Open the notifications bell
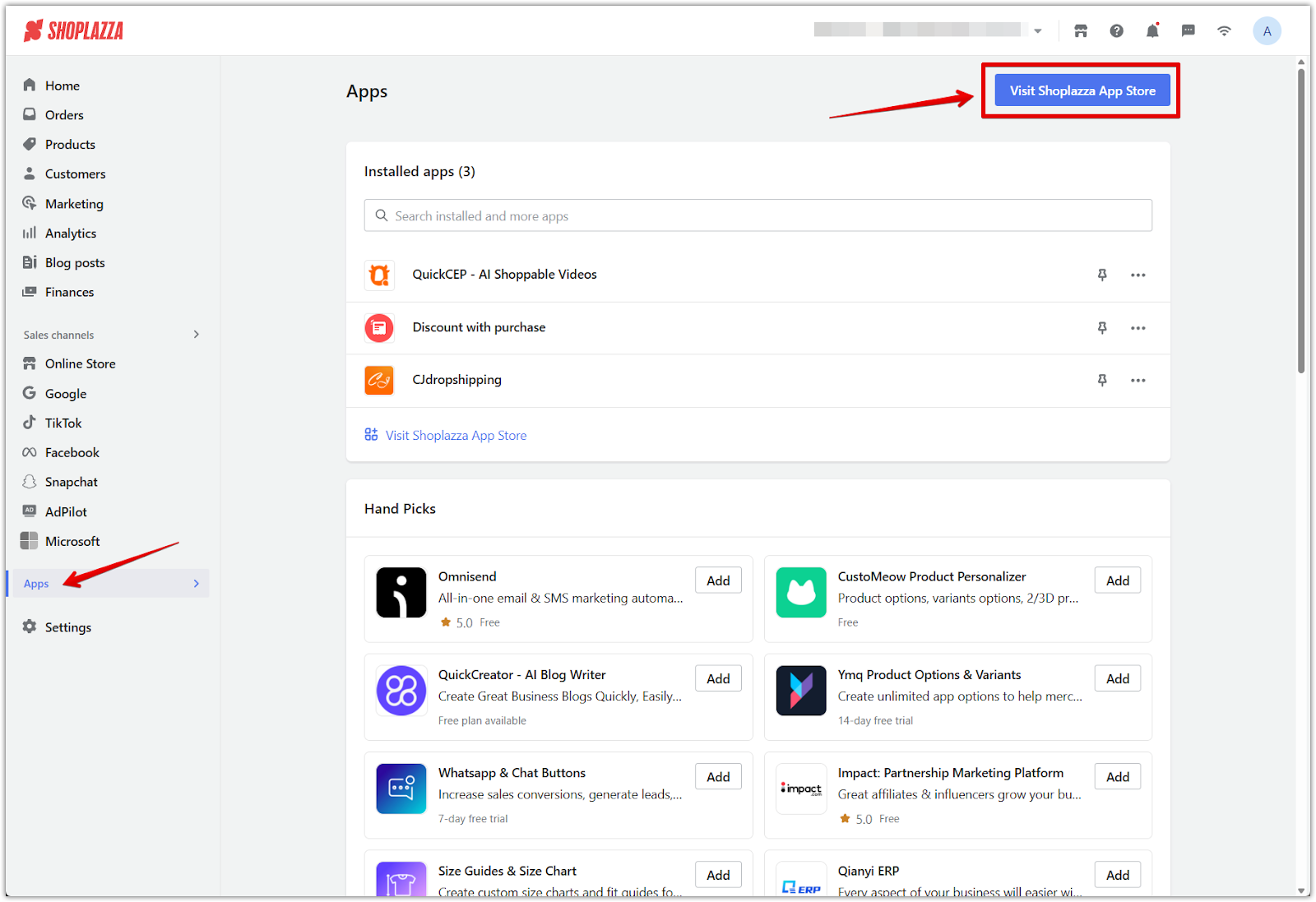 pyautogui.click(x=1152, y=31)
